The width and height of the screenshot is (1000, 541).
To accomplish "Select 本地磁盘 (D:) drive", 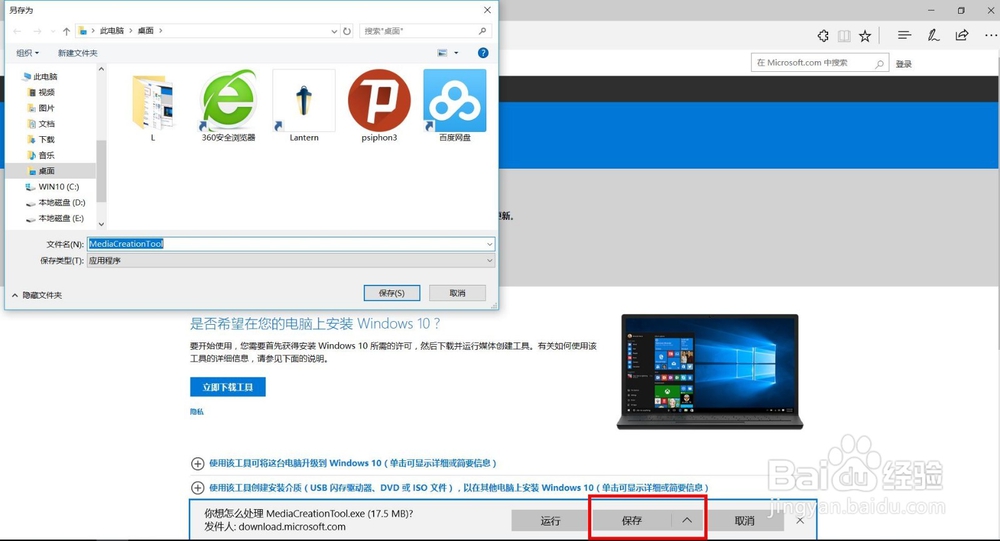I will (55, 202).
